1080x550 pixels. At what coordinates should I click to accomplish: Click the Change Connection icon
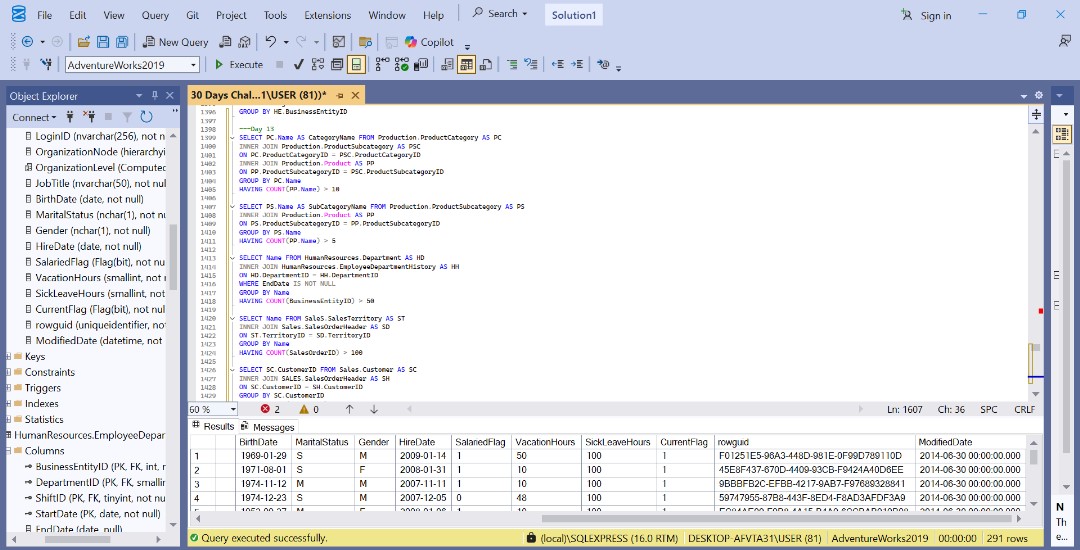click(46, 64)
